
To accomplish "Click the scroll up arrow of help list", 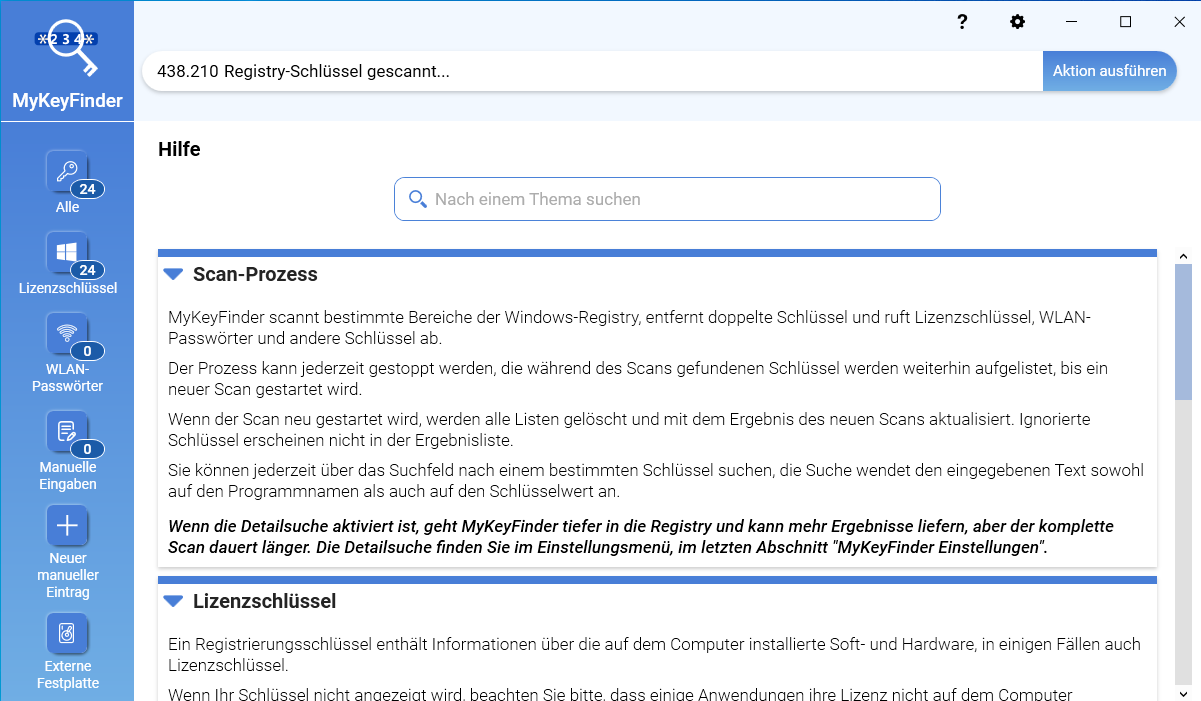I will point(1183,256).
